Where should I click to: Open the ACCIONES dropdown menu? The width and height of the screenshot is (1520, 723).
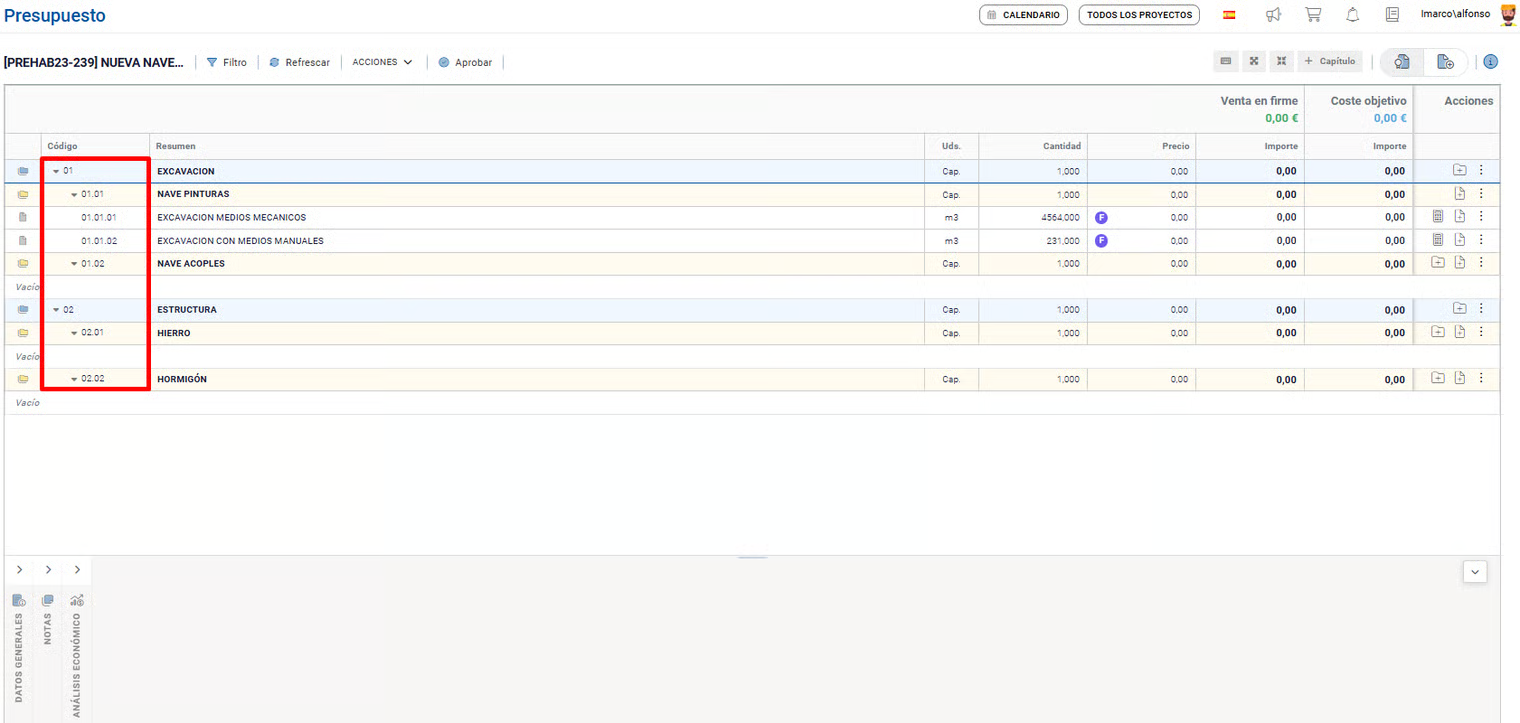click(x=382, y=62)
